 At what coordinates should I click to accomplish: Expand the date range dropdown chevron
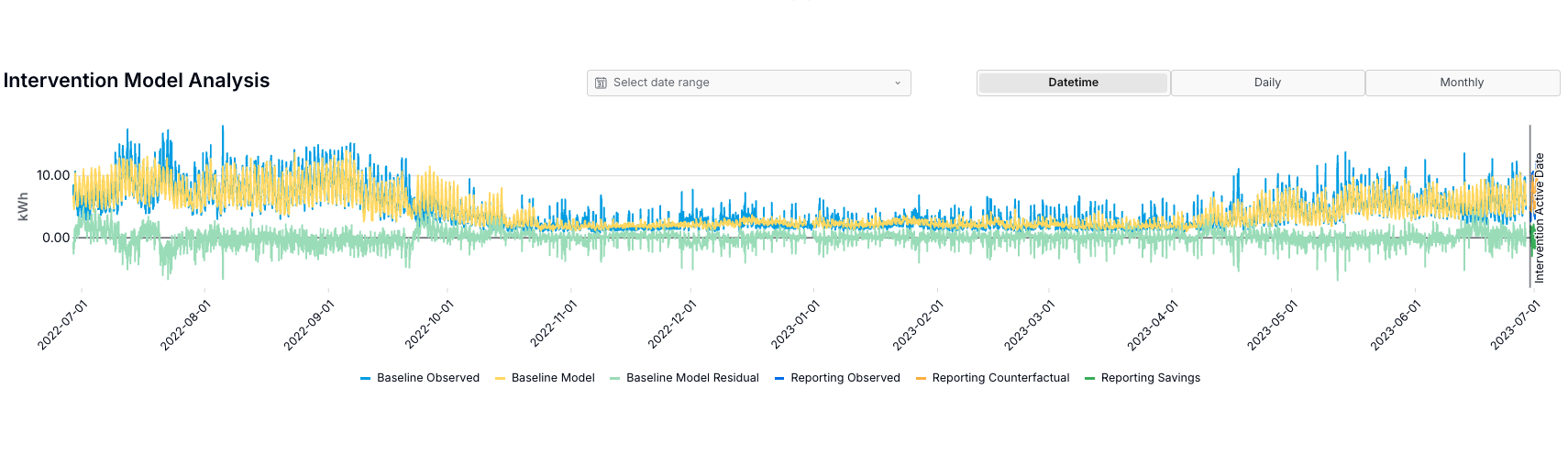pos(898,83)
